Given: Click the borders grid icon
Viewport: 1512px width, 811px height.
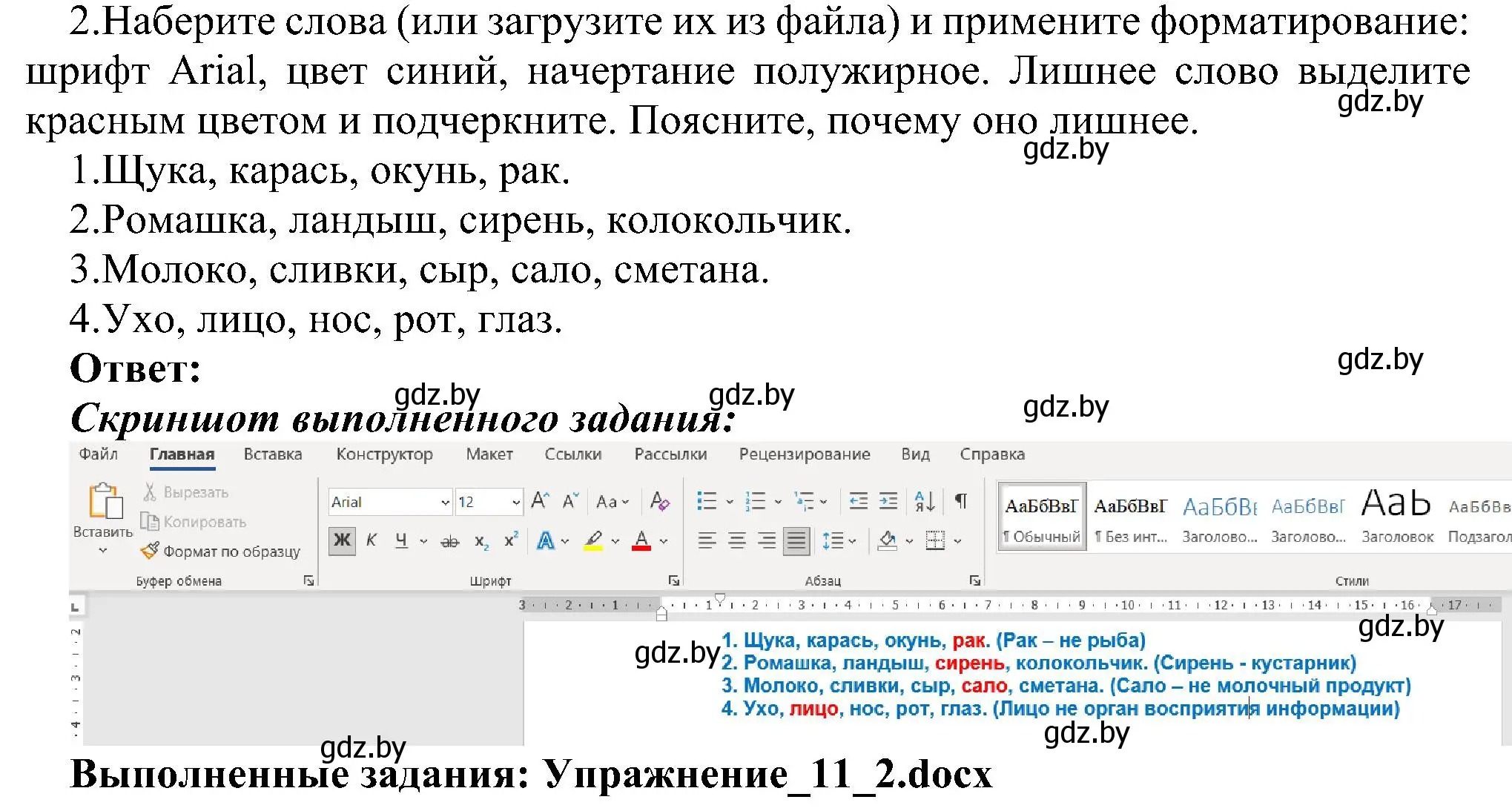Looking at the screenshot, I should [935, 541].
